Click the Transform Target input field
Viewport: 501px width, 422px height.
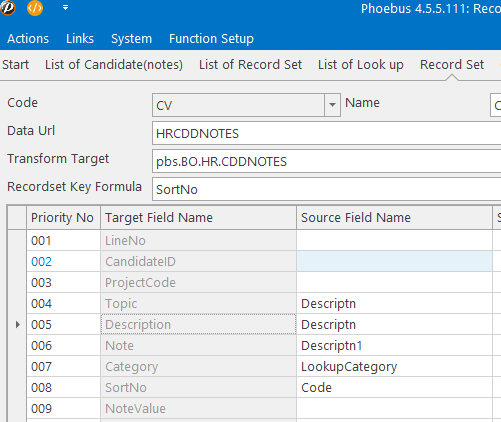(x=327, y=161)
